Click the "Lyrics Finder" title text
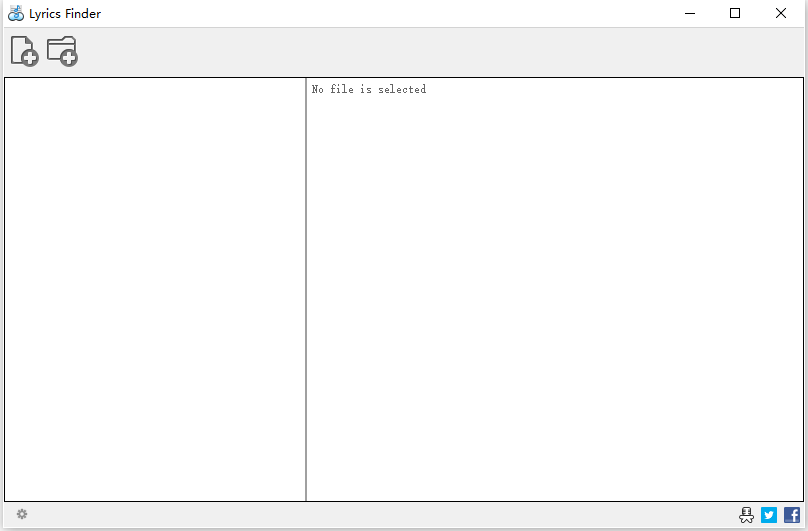Viewport: 808px width, 531px height. pos(65,14)
